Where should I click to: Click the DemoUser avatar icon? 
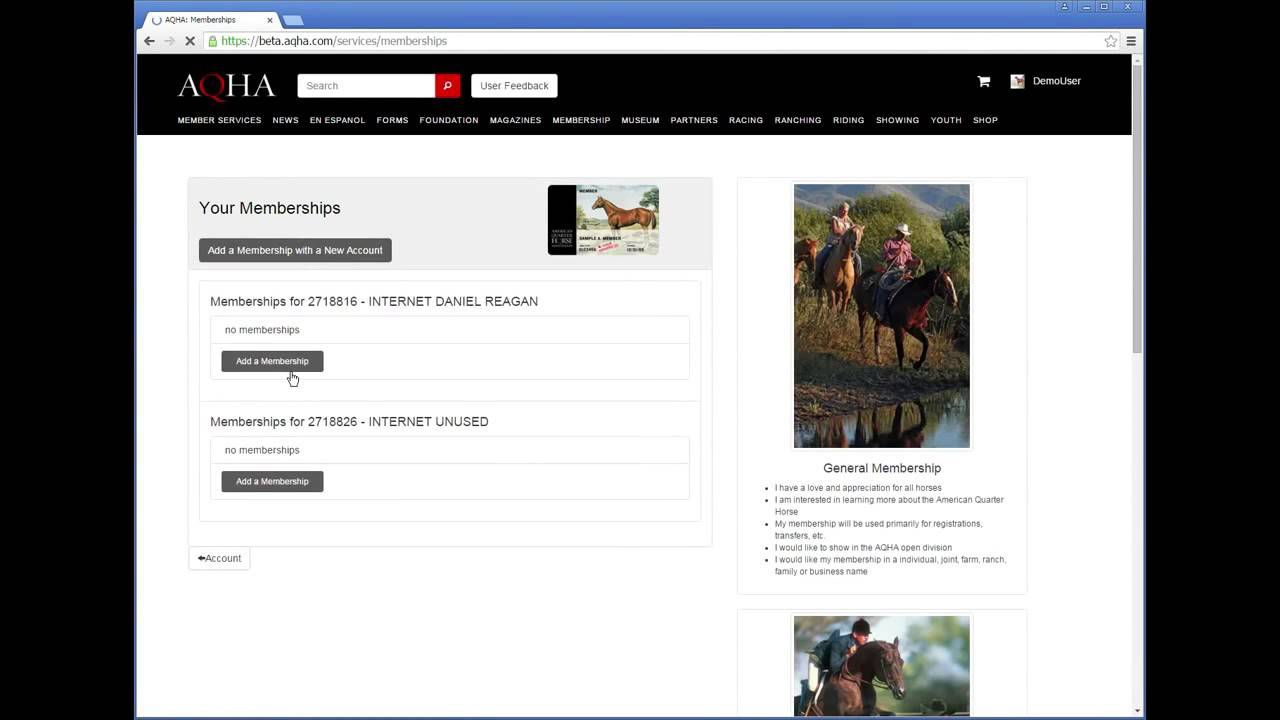click(1017, 81)
